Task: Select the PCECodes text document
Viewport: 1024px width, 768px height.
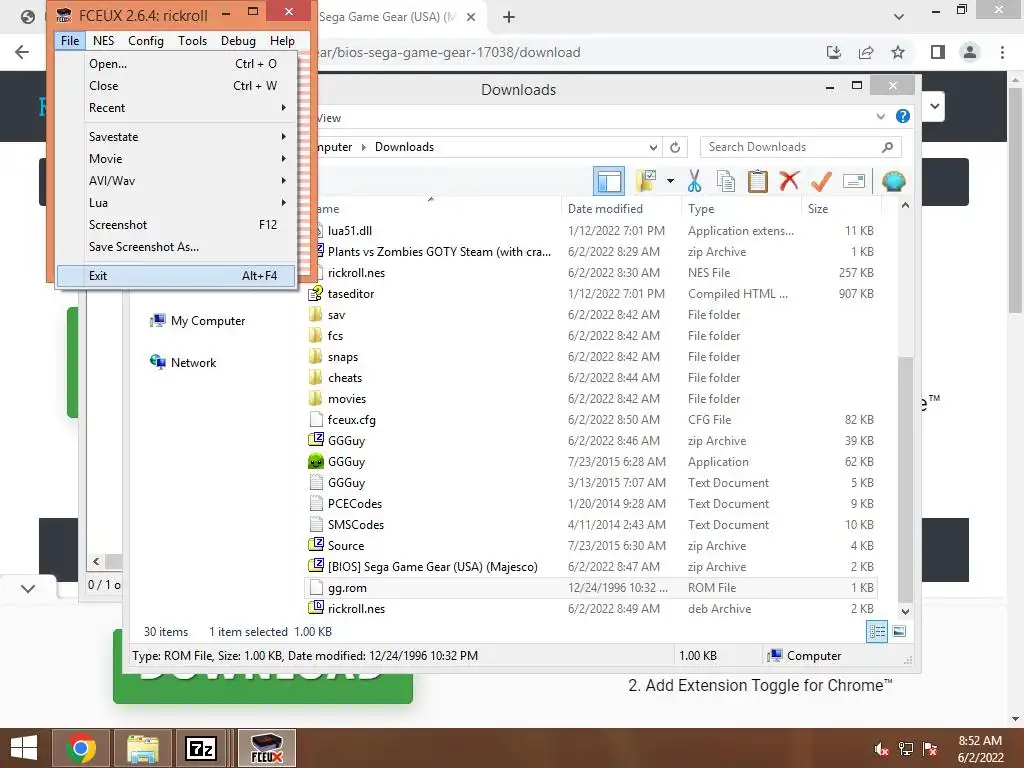Action: click(x=591, y=504)
